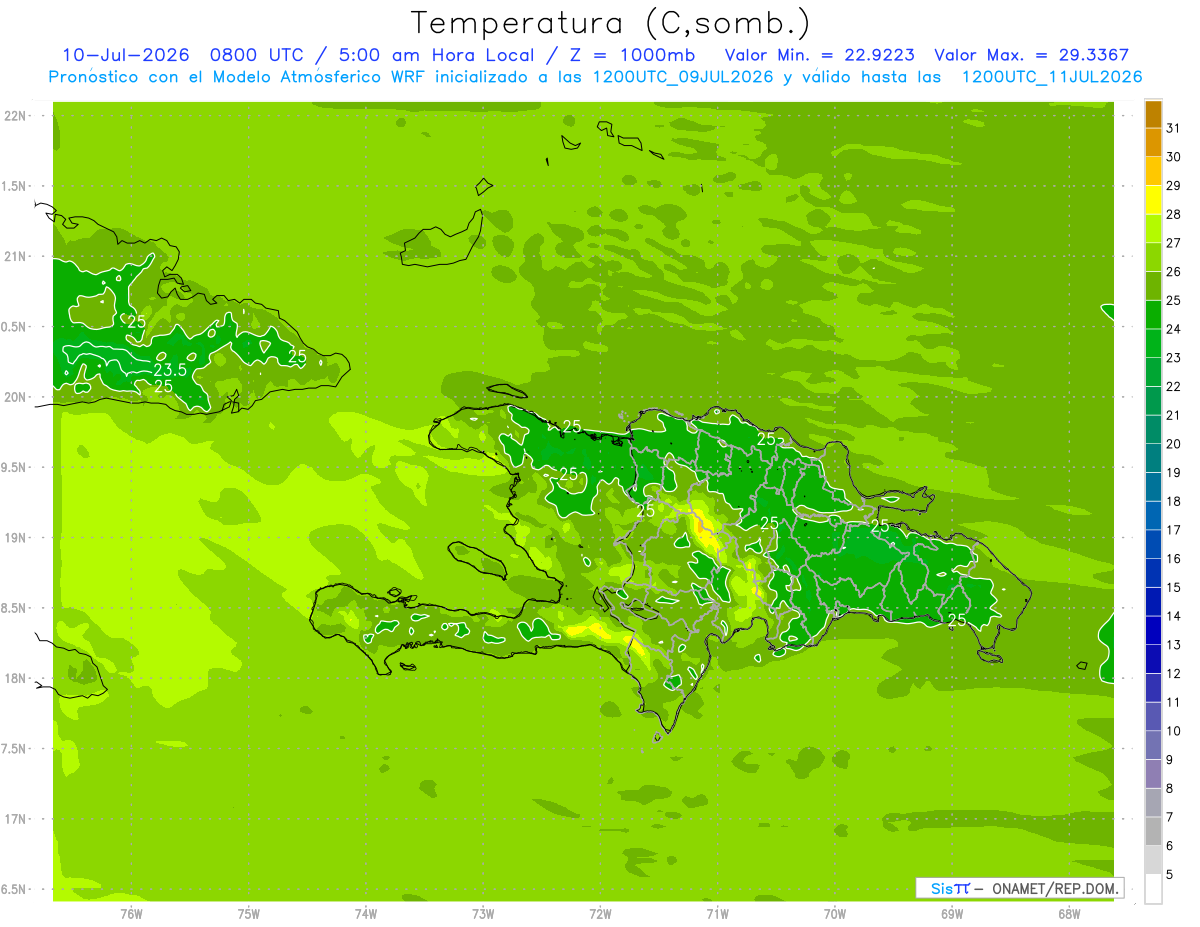Click the colorbar scale value '11'
Screen dimensions: 1200x927
1173,702
